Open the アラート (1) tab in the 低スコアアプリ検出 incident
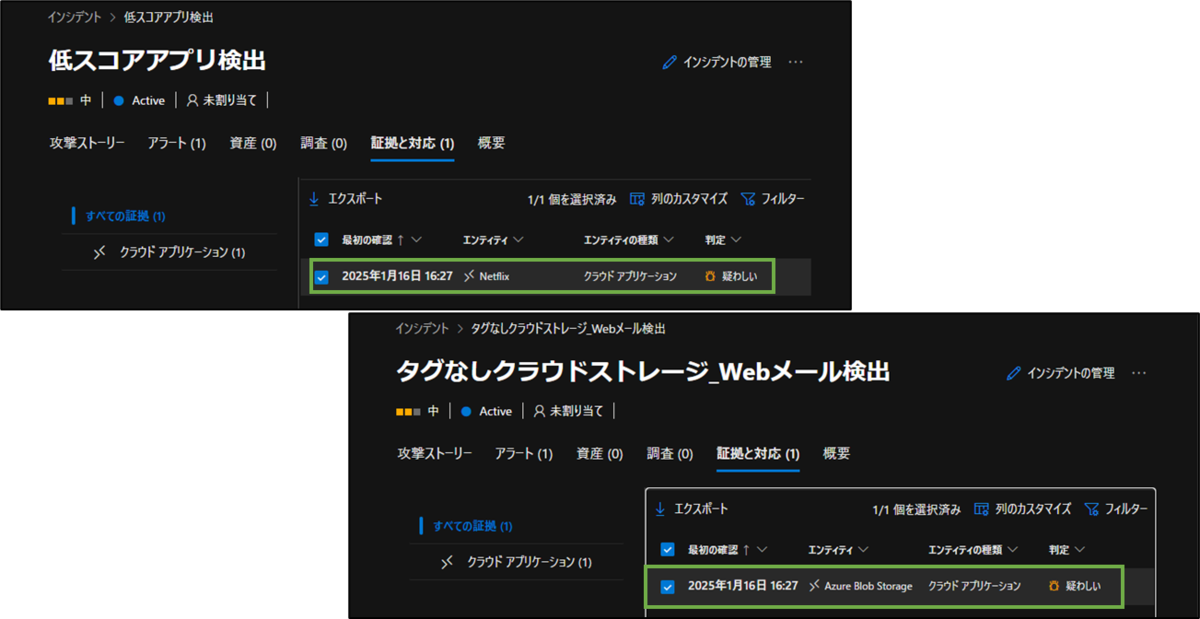 [x=177, y=143]
